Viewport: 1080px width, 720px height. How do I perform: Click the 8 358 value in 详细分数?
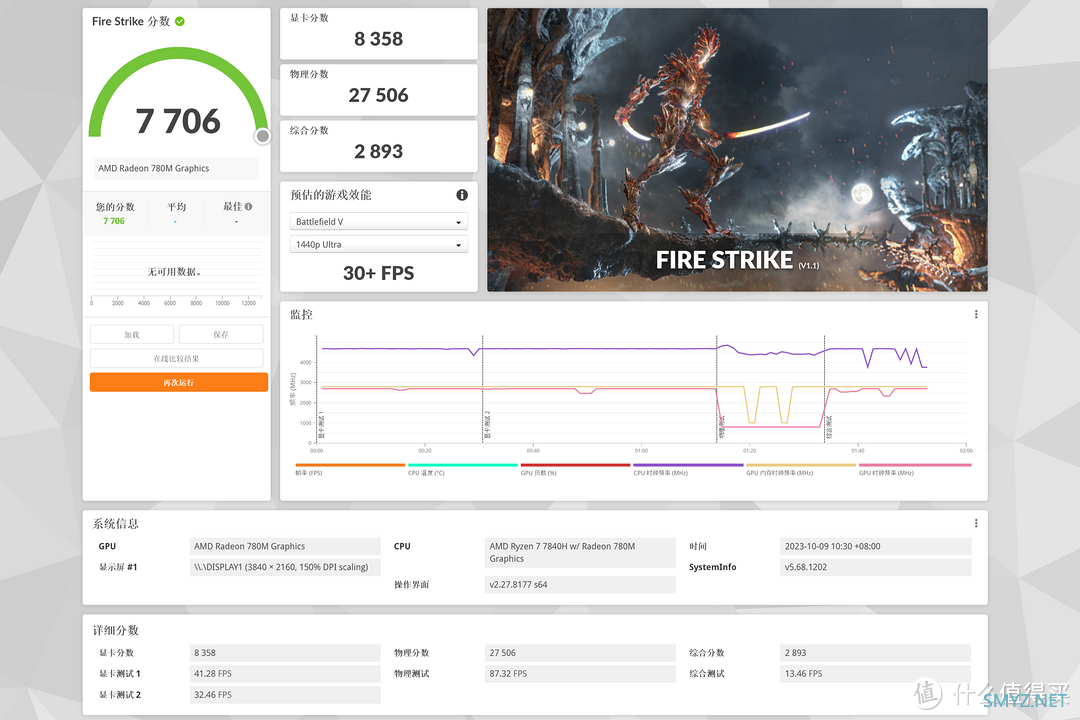(284, 653)
